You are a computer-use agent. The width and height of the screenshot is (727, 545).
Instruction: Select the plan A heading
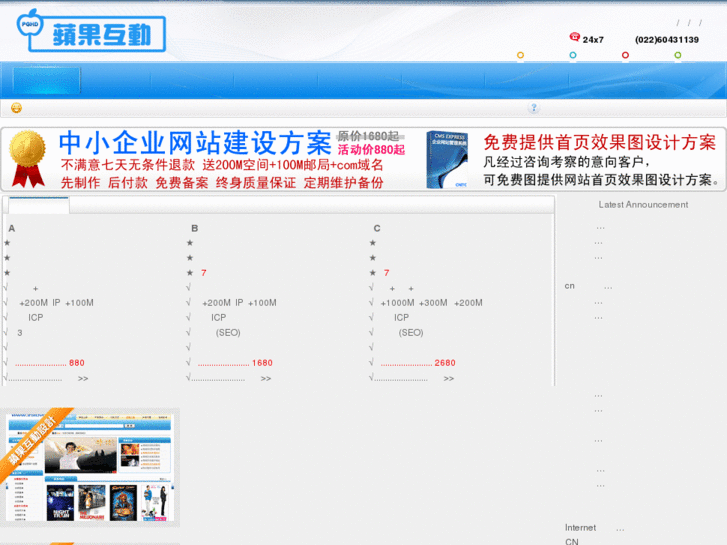[12, 228]
